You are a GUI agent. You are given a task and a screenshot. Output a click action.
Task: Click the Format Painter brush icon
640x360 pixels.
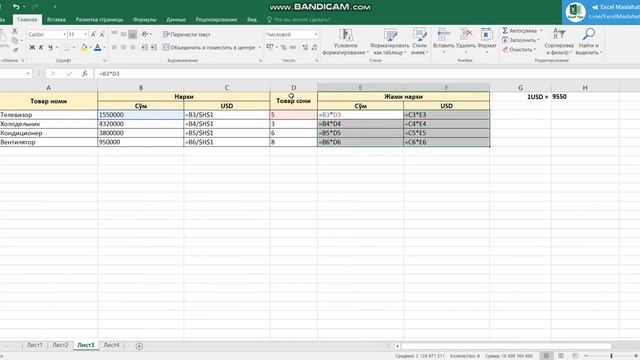point(15,50)
